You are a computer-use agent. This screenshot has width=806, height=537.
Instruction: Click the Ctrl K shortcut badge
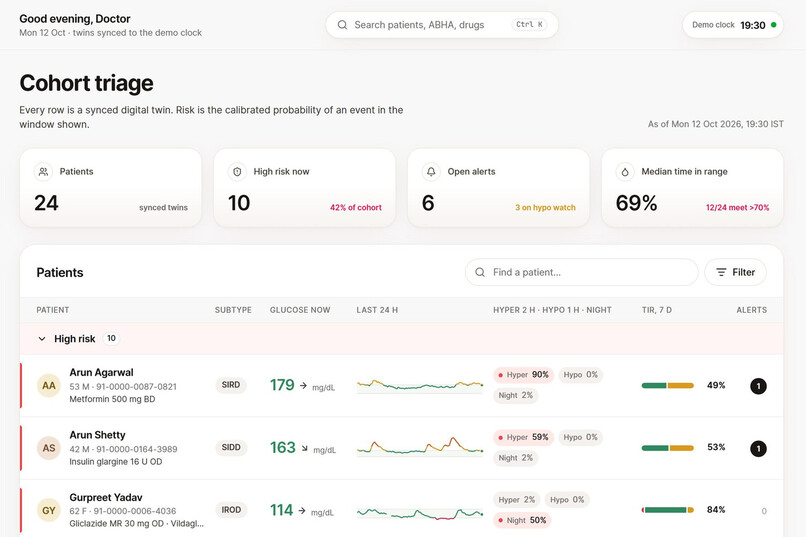coord(529,25)
